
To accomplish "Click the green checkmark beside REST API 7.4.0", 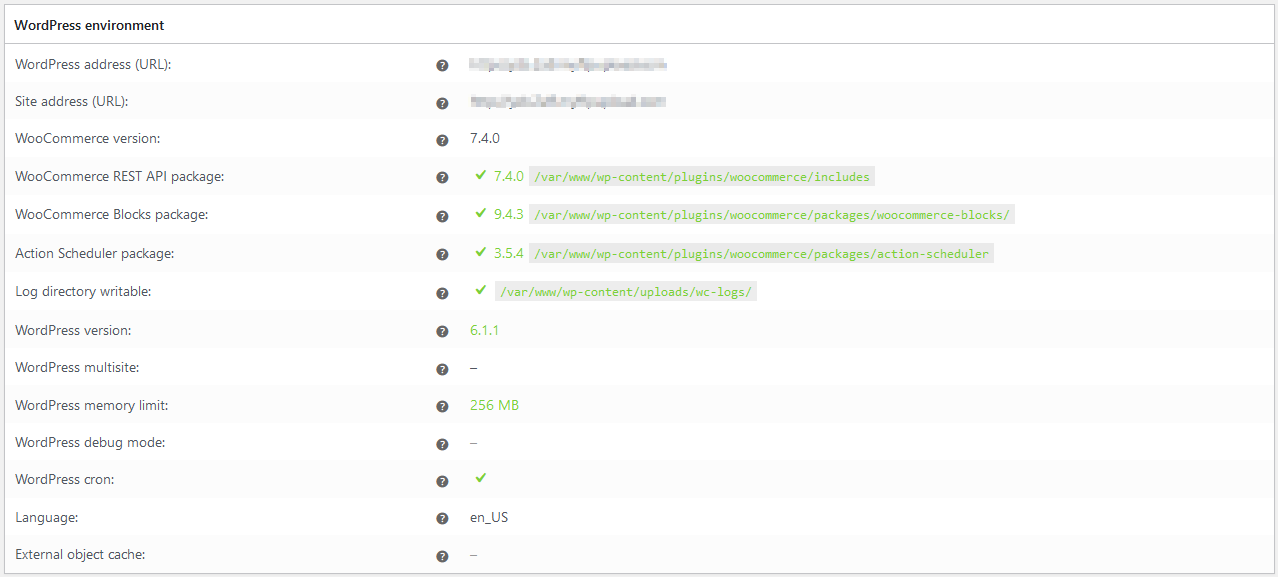I will (x=481, y=175).
